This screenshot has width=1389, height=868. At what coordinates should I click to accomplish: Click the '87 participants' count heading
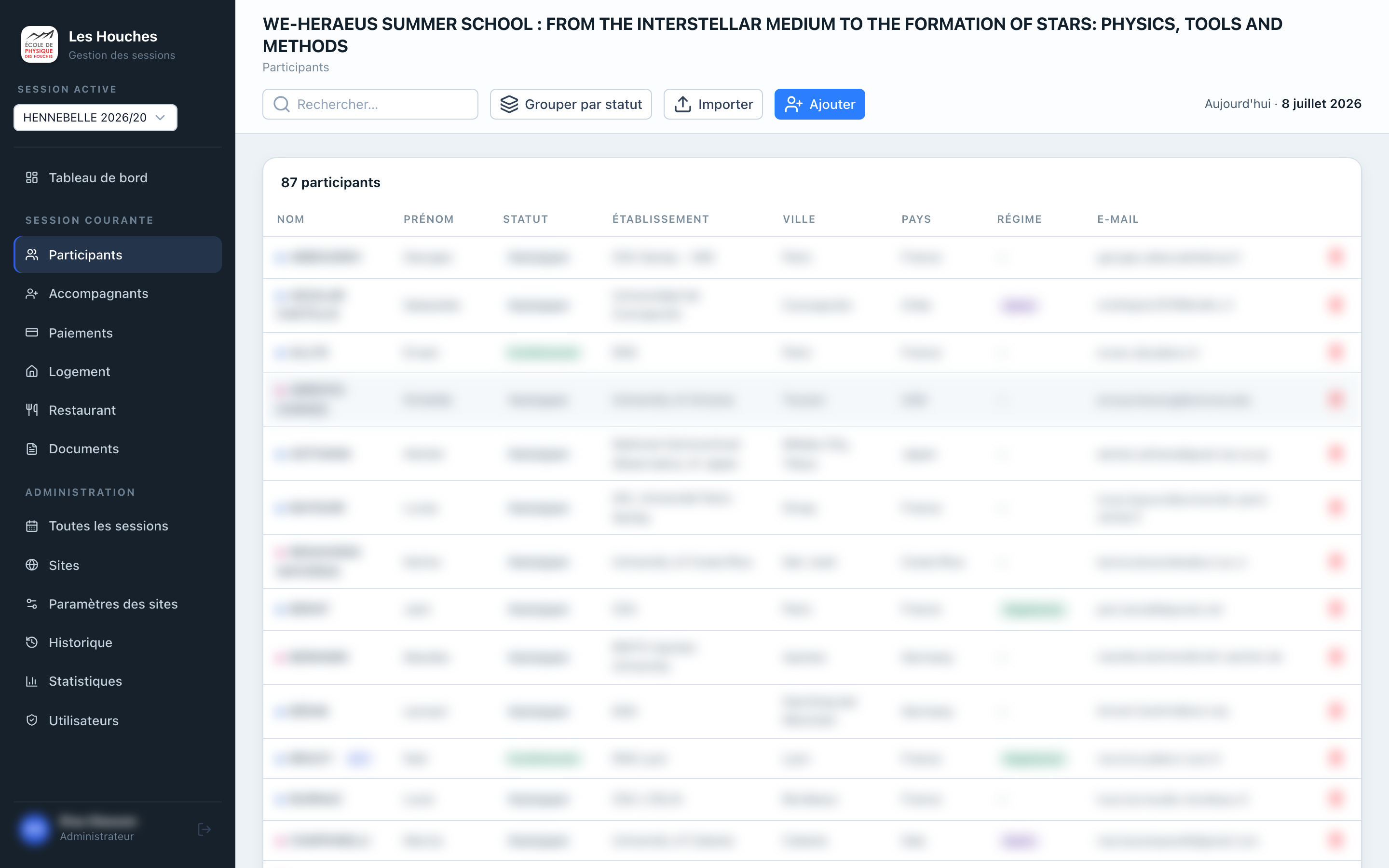330,183
